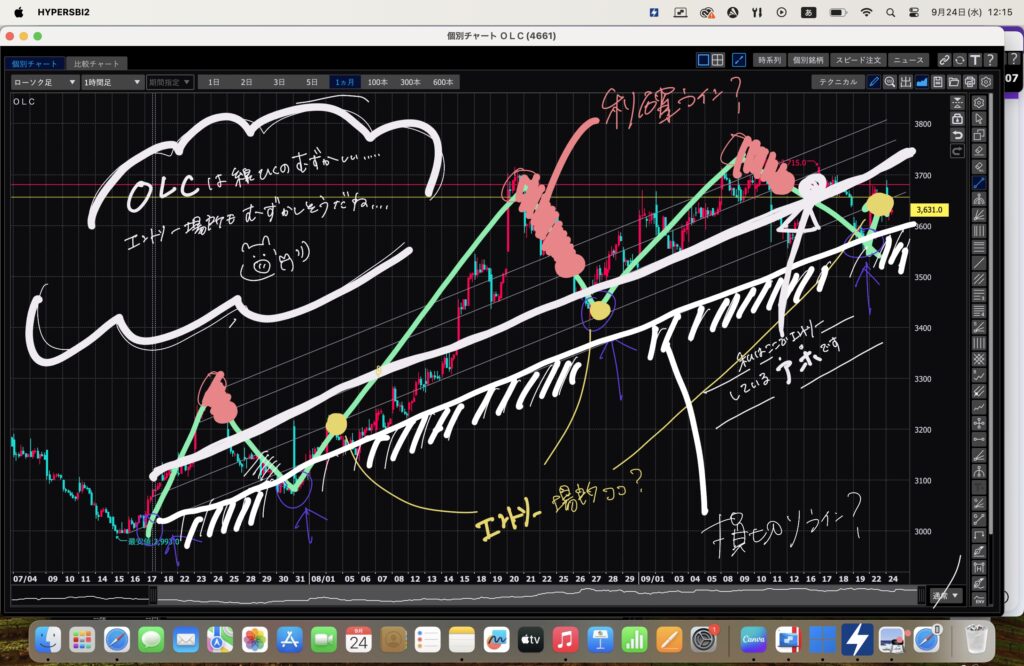
Task: Switch to single chart layout view
Action: coord(703,60)
